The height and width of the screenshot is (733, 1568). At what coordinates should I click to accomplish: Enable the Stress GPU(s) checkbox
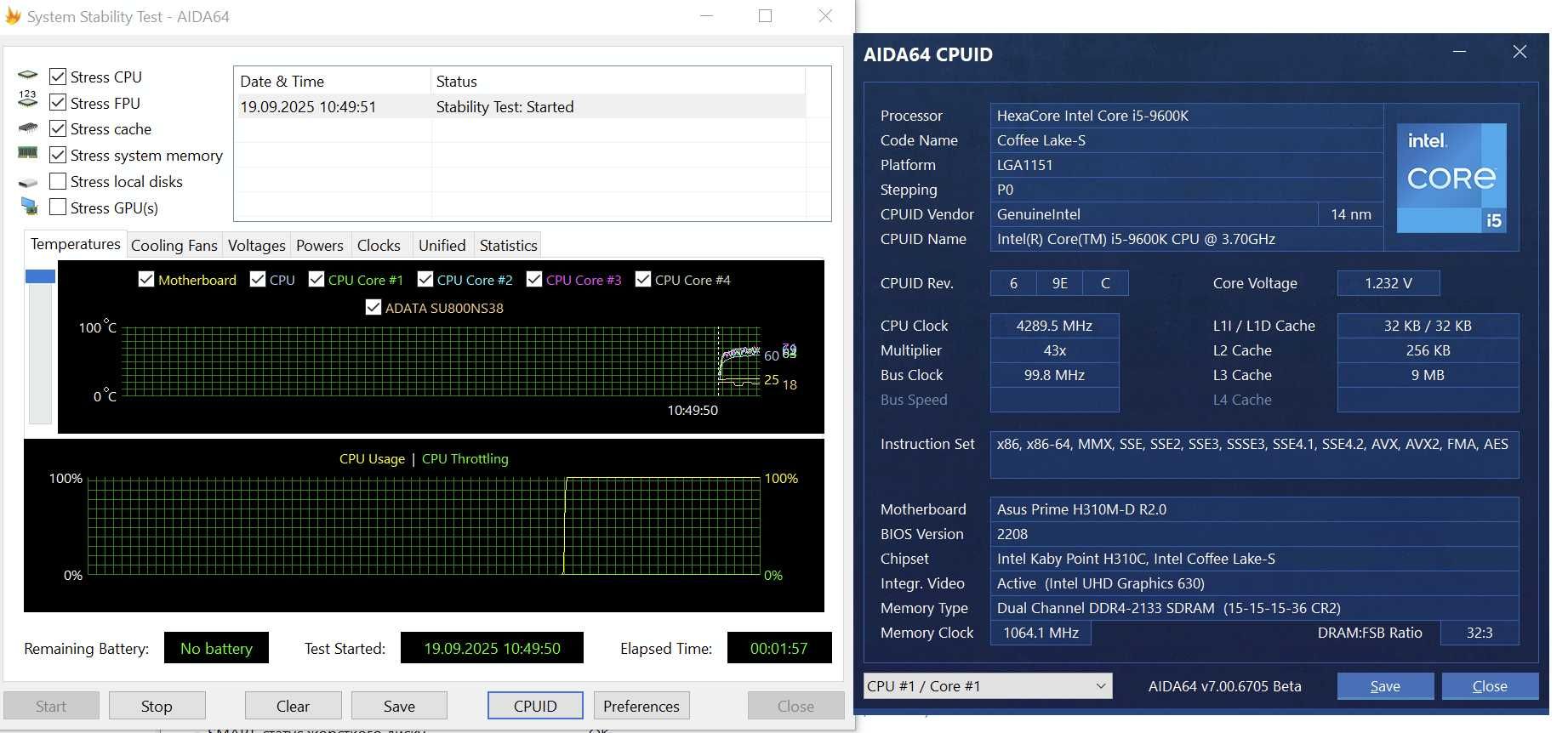pyautogui.click(x=58, y=207)
